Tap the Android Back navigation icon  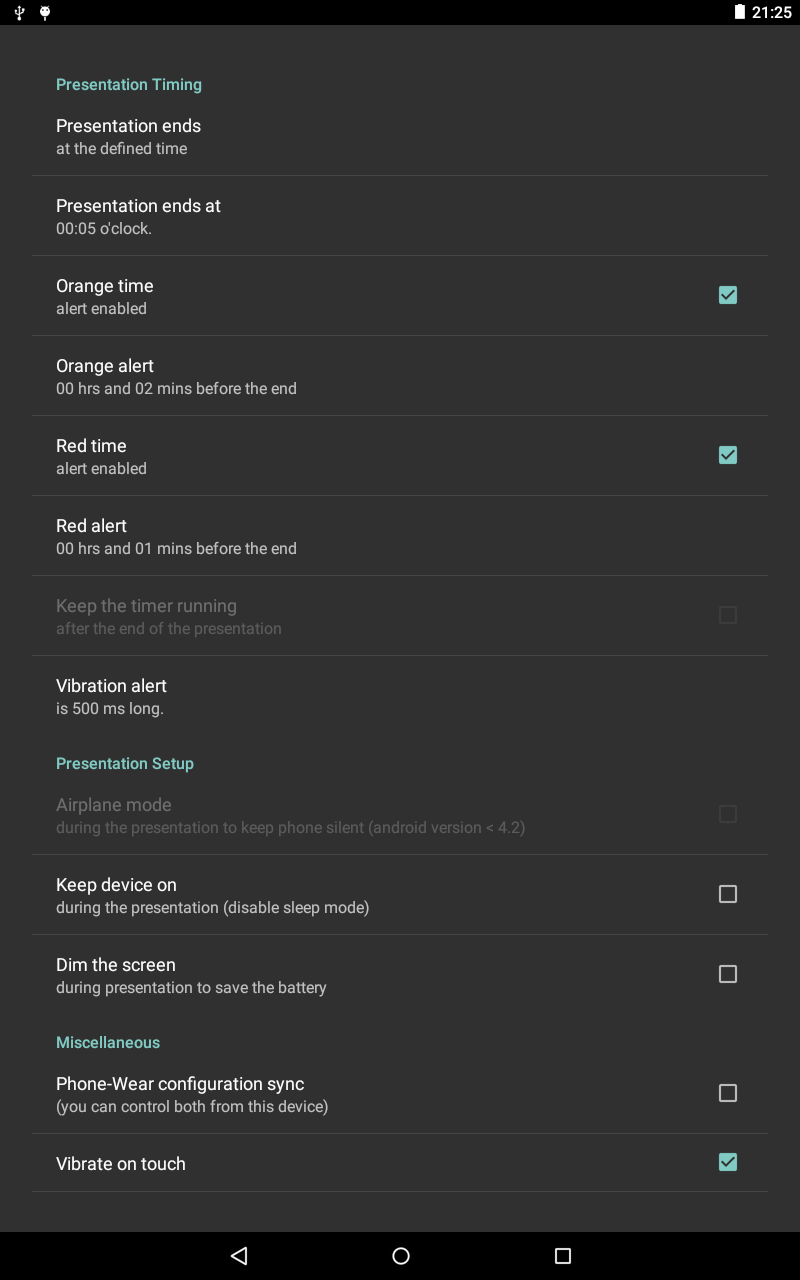[238, 1256]
